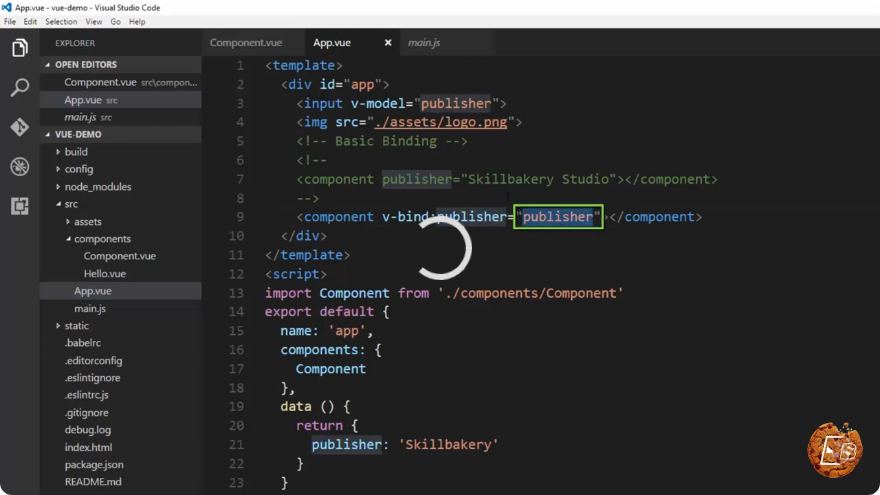Open the Edit menu
Screen dimensions: 880x495
tap(30, 22)
